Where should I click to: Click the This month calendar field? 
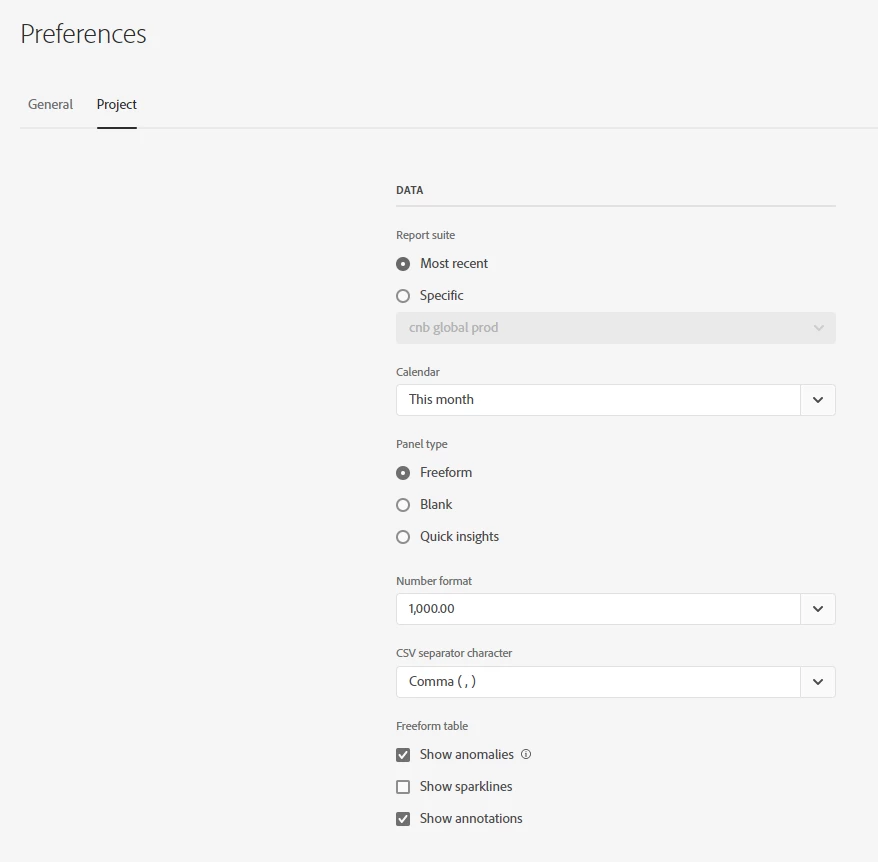click(x=598, y=400)
